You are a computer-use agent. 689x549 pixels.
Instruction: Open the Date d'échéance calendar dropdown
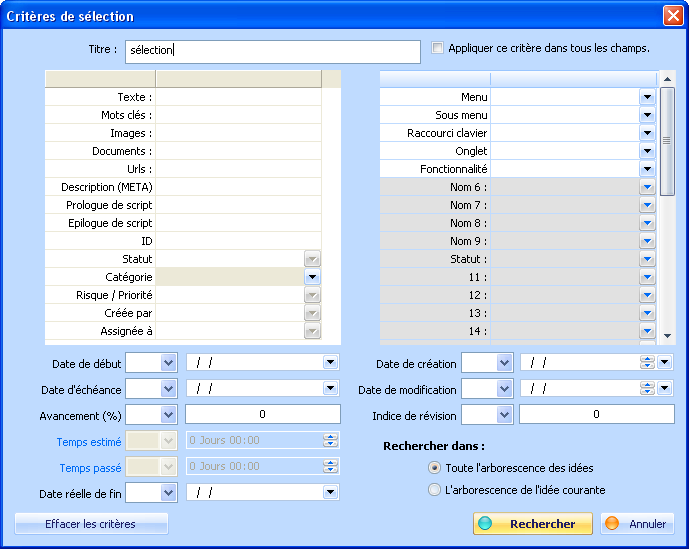tap(330, 389)
